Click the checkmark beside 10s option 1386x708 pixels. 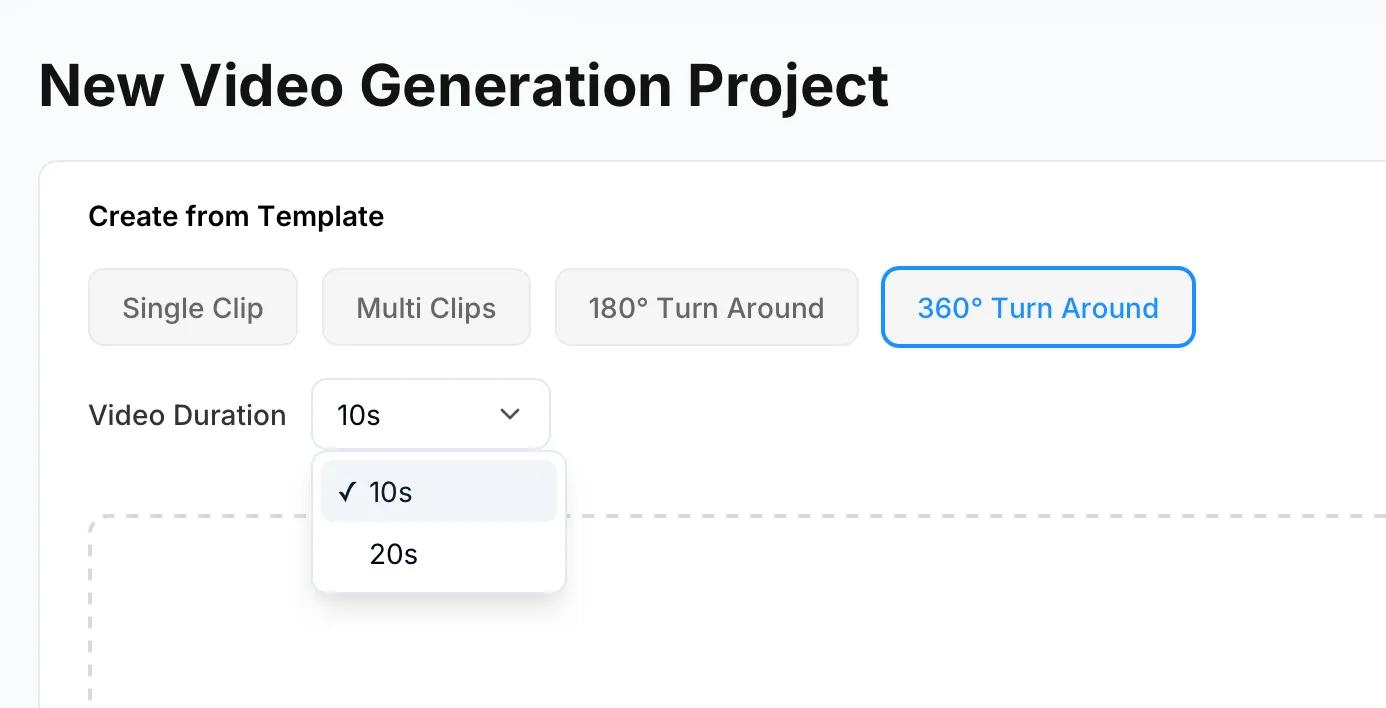point(347,491)
